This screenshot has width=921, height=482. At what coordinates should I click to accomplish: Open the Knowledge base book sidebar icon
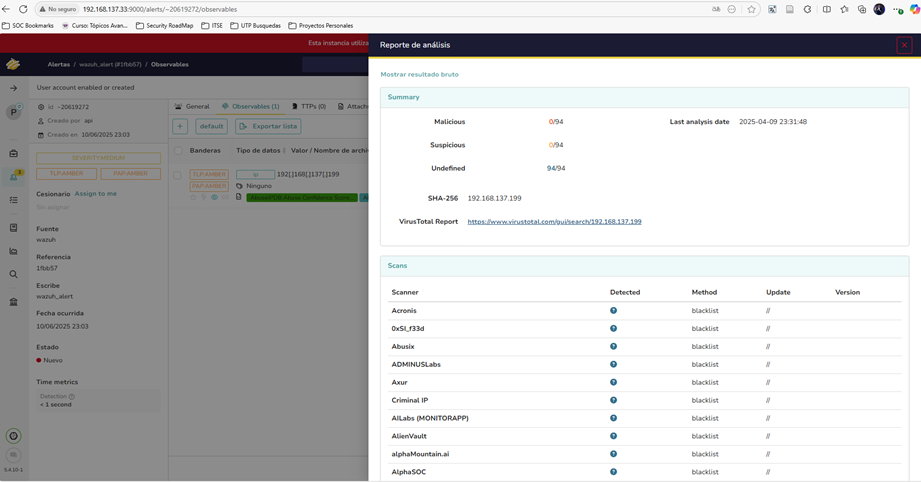14,227
